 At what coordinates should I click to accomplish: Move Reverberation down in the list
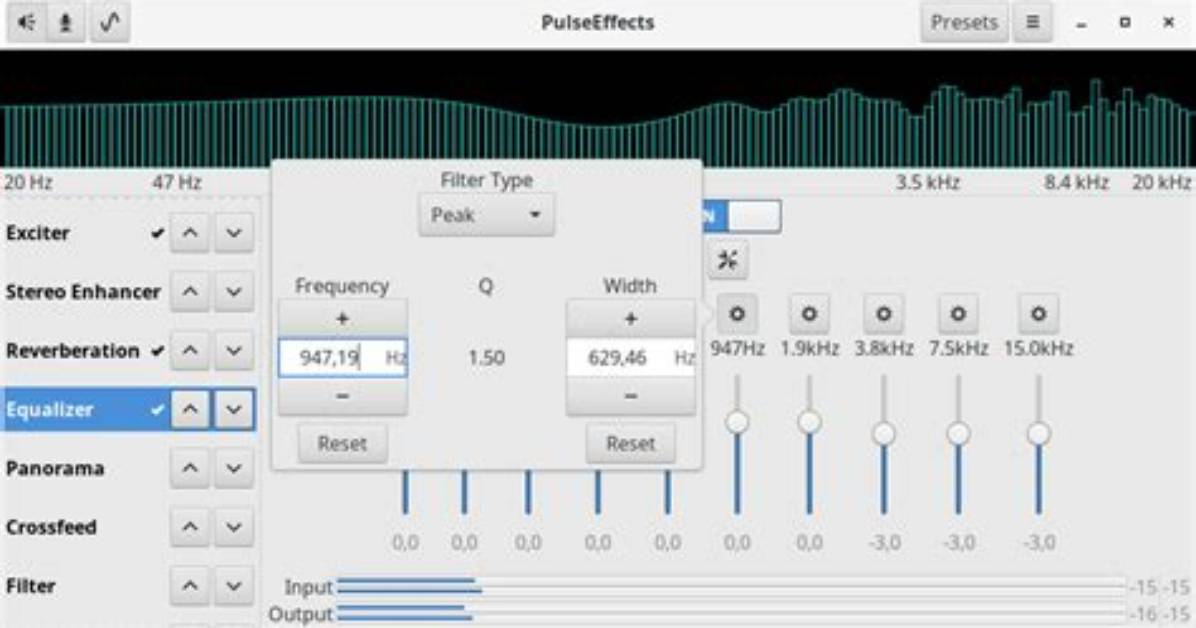tap(233, 350)
